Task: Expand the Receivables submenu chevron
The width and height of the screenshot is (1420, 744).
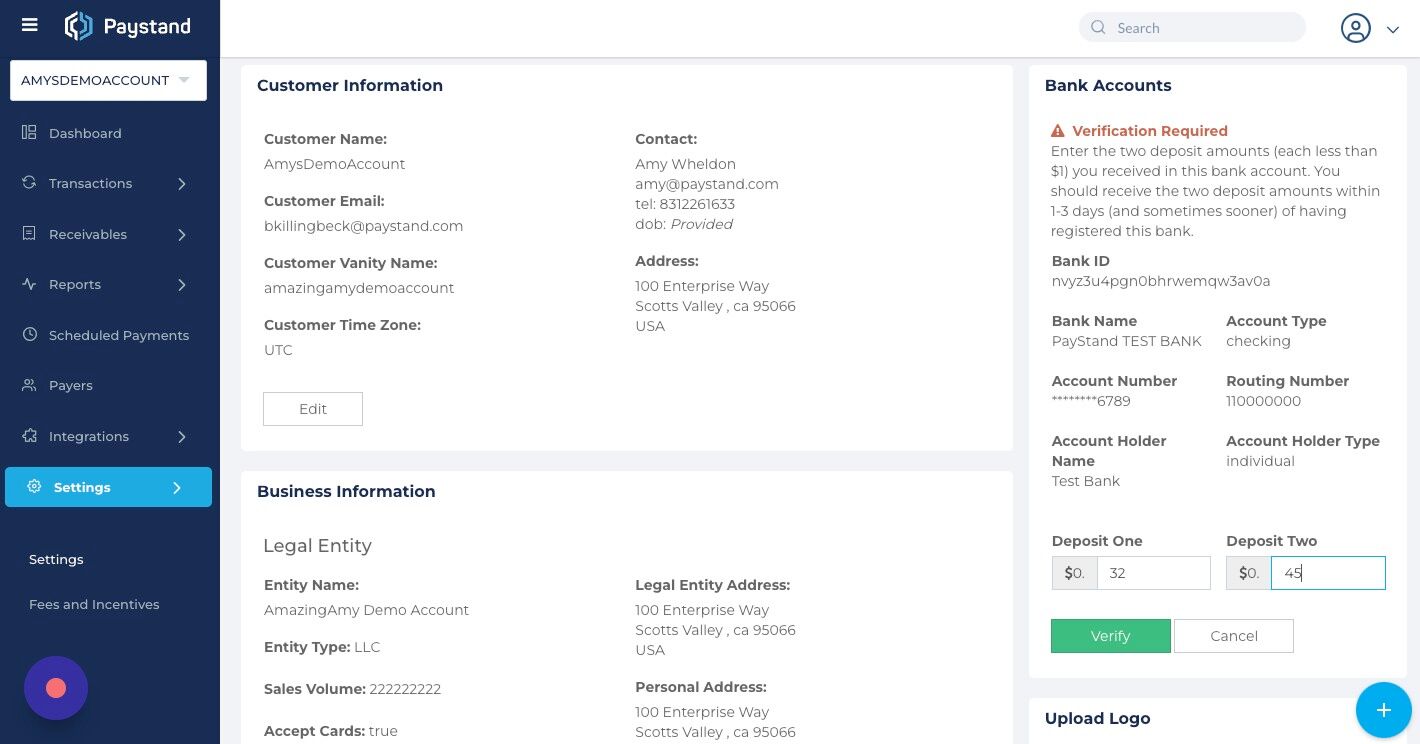Action: [182, 234]
